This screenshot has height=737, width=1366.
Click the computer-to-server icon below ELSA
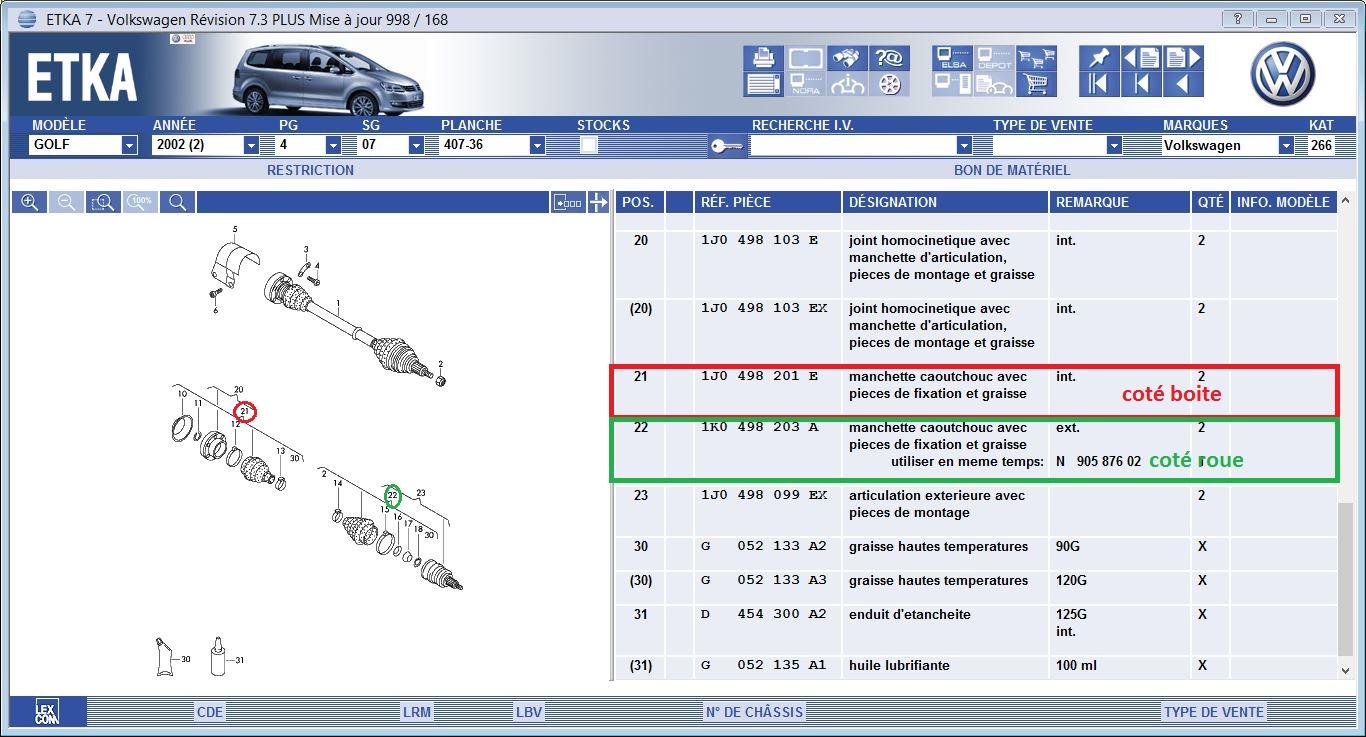952,84
